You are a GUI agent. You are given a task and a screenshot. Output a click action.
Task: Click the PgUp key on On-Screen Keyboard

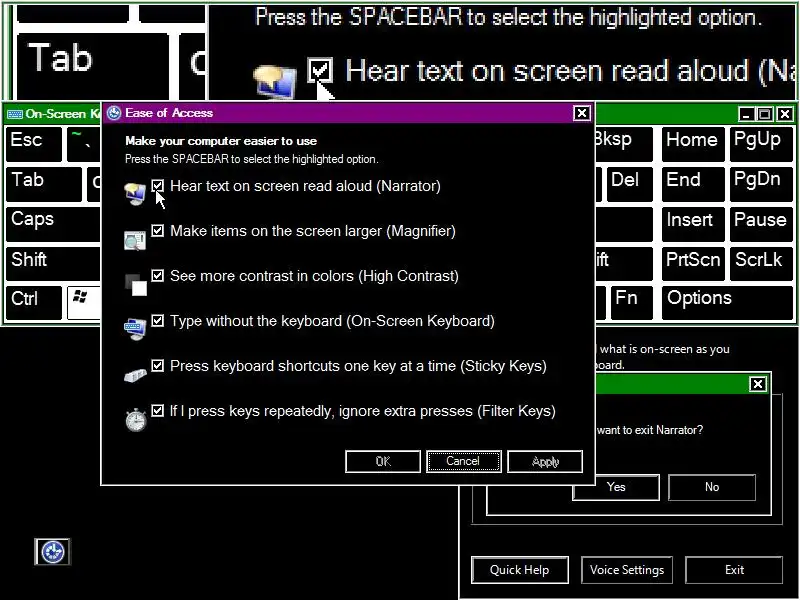click(x=761, y=144)
